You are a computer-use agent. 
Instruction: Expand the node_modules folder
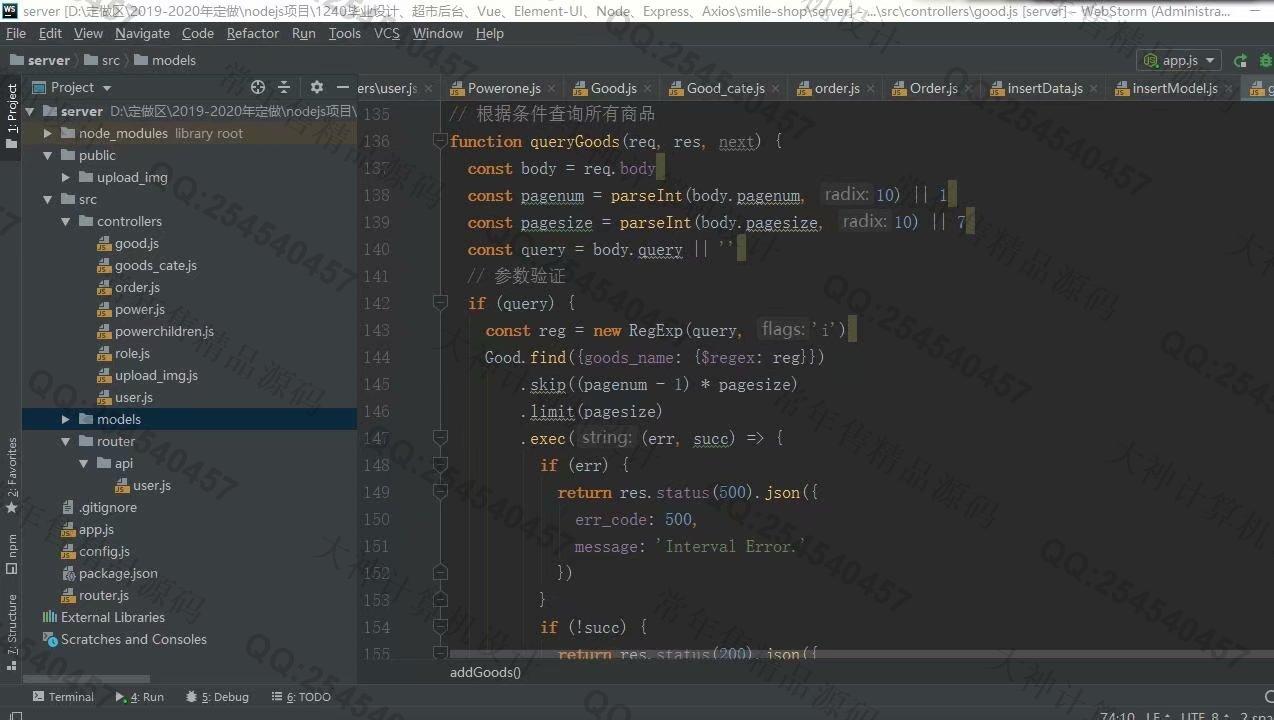[47, 133]
